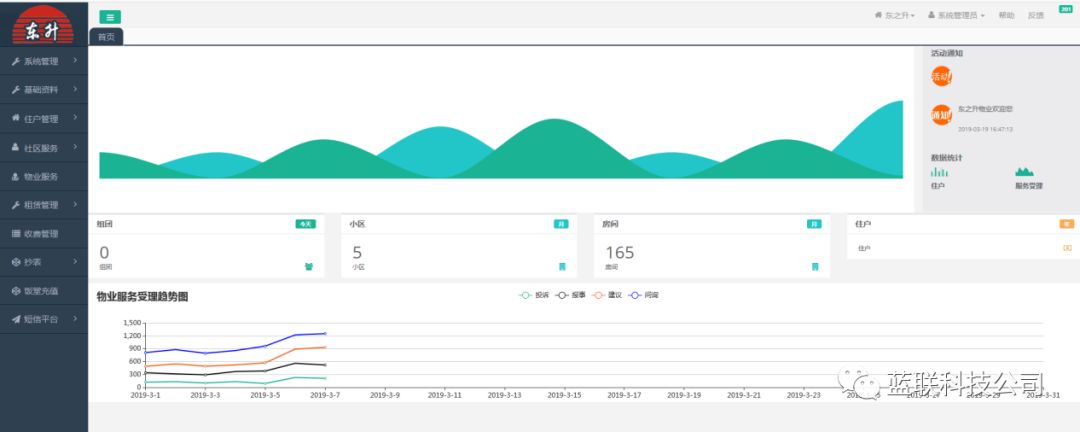Expand the 社区服务 sidebar submenu chevron
The width and height of the screenshot is (1080, 432).
click(75, 147)
